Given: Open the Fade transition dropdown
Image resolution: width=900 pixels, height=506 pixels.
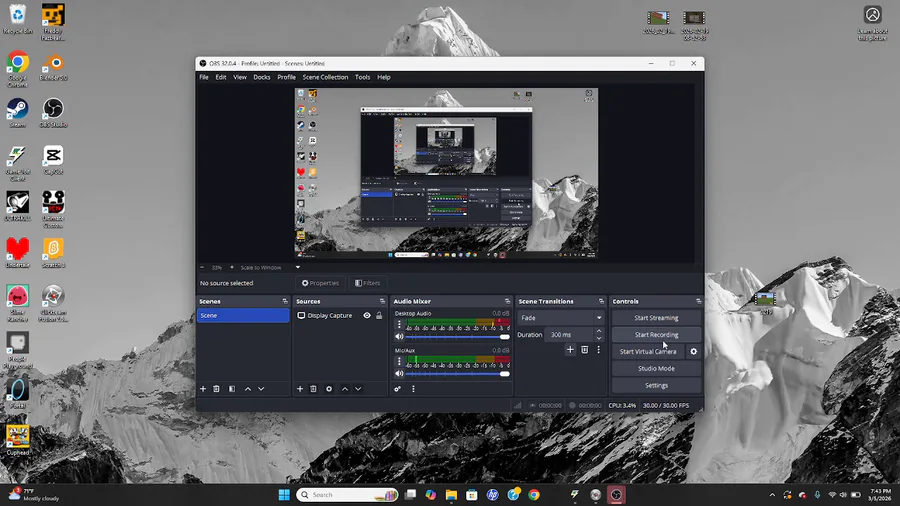Looking at the screenshot, I should click(561, 318).
